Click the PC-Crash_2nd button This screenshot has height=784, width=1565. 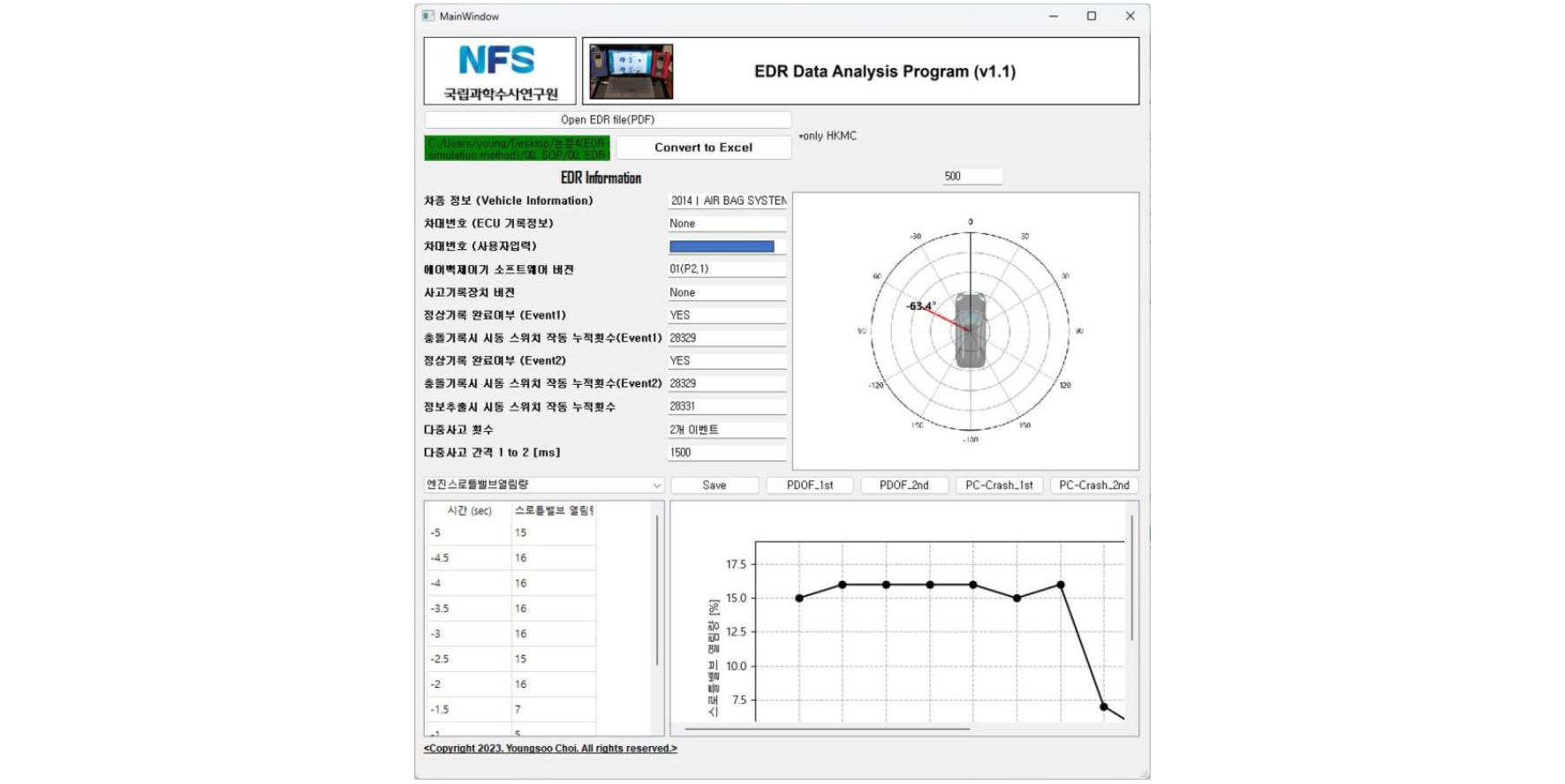1094,485
